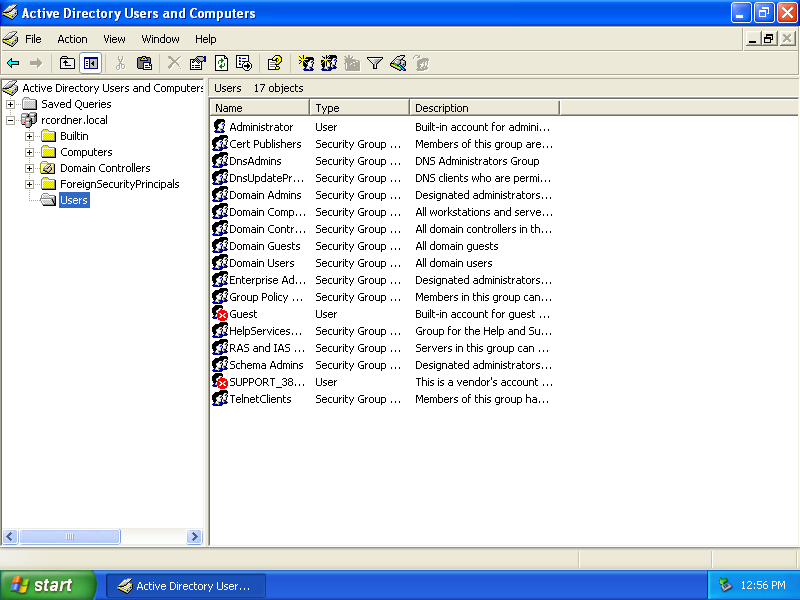Go up one level with folder icon
The height and width of the screenshot is (600, 800).
point(67,63)
